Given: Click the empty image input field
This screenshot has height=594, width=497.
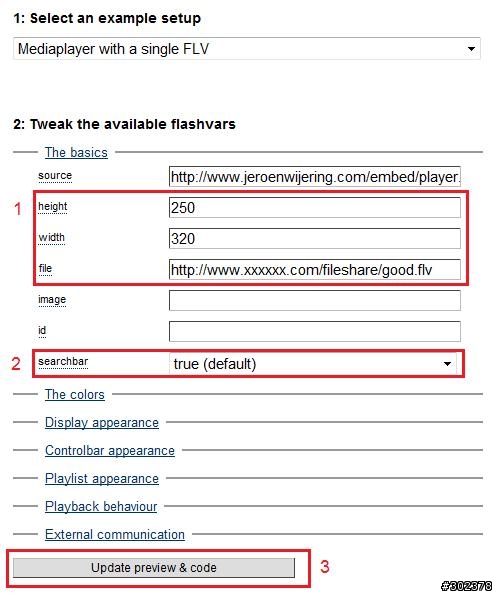Looking at the screenshot, I should click(x=315, y=301).
